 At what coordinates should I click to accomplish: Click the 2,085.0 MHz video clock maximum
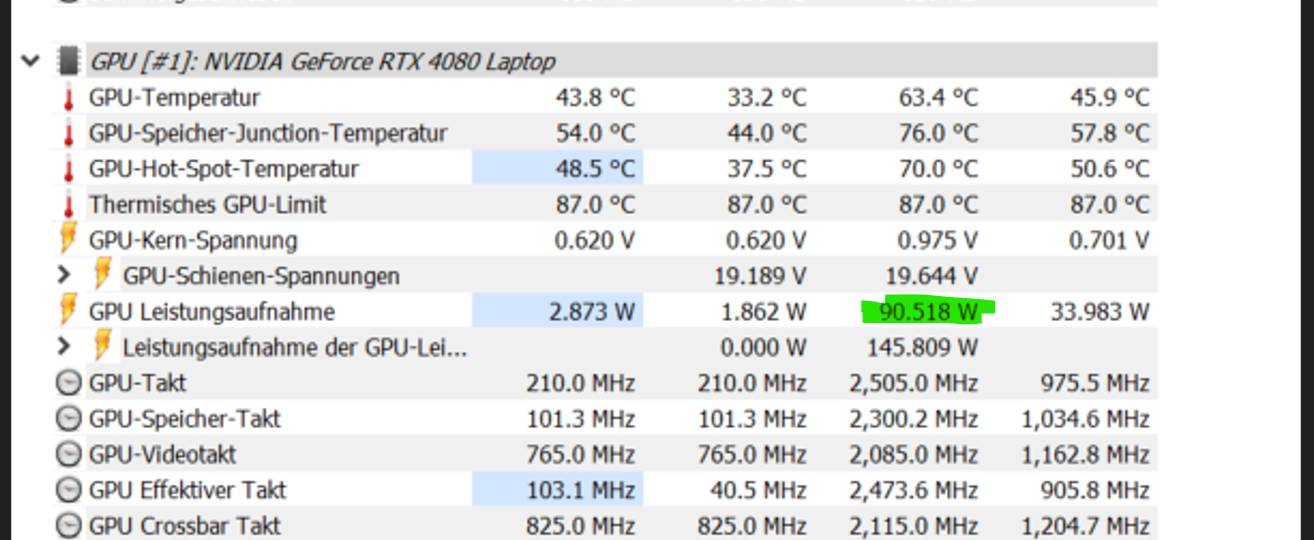[x=913, y=454]
